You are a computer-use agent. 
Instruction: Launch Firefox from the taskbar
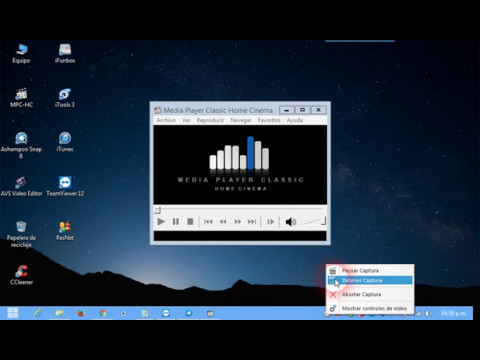(x=81, y=313)
